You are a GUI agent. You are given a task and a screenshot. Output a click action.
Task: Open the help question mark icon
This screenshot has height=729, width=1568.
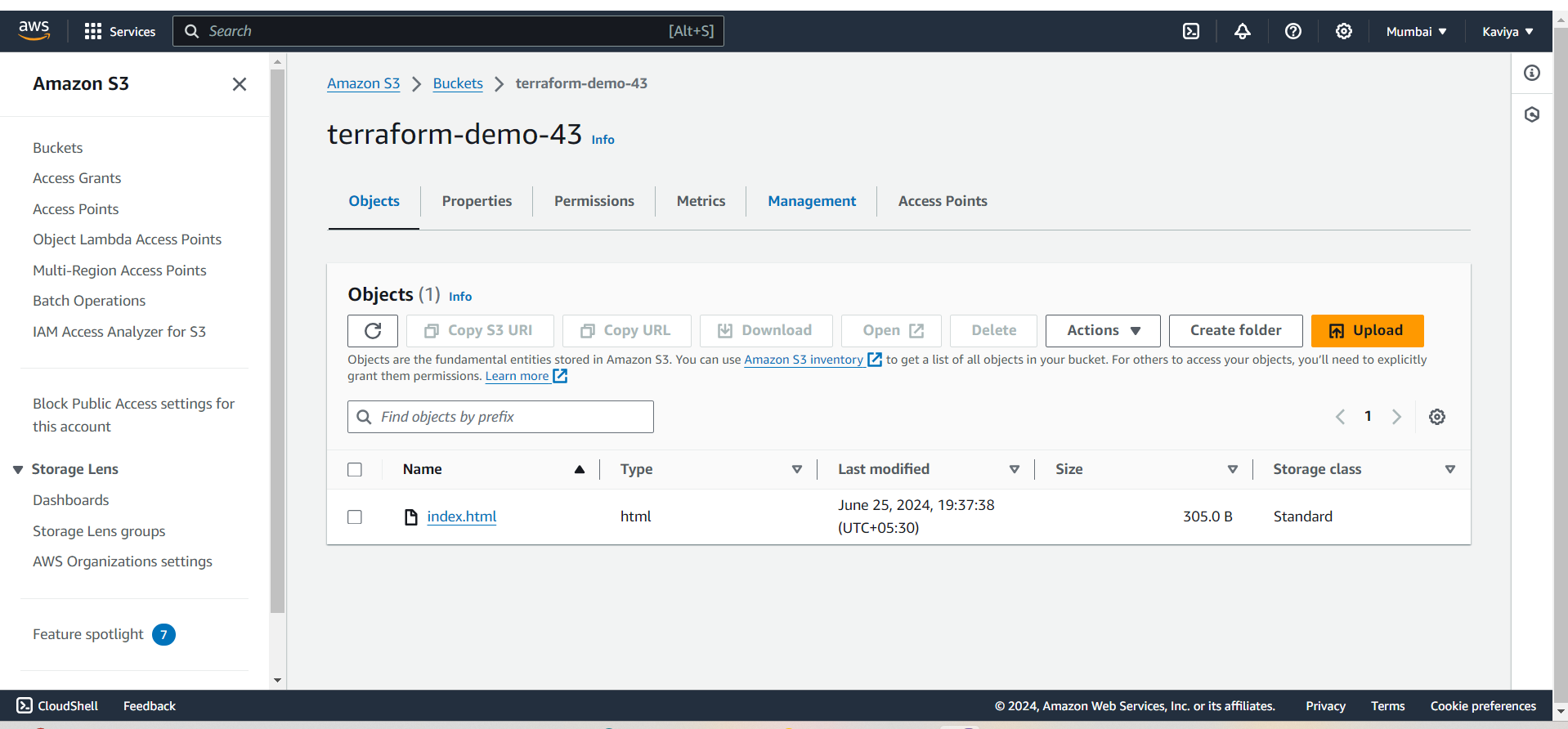pos(1292,31)
